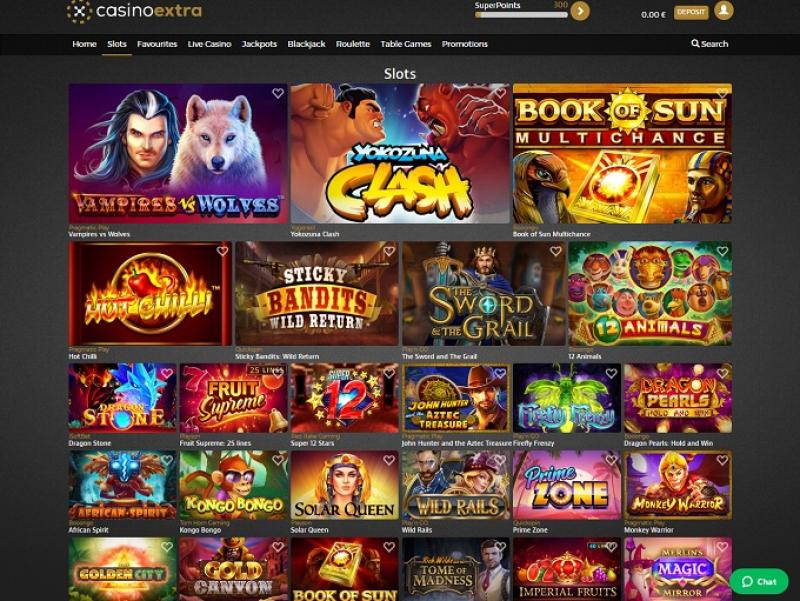Click the DEPOSIT button
Viewport: 800px width, 601px height.
tap(691, 12)
